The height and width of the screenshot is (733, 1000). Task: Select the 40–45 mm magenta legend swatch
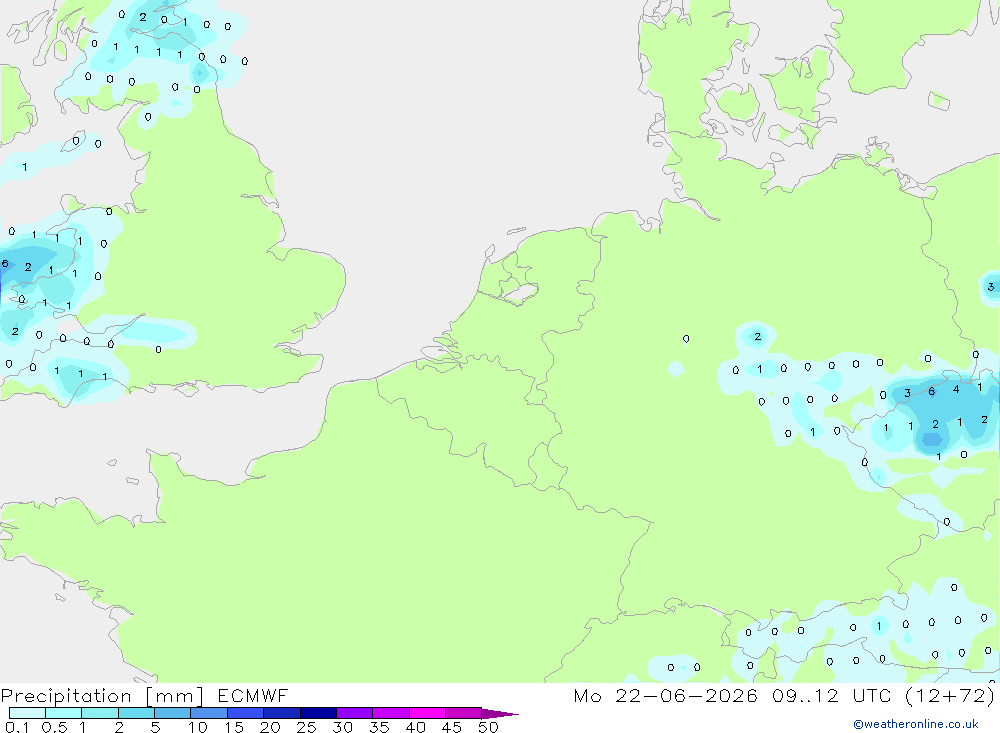(427, 713)
